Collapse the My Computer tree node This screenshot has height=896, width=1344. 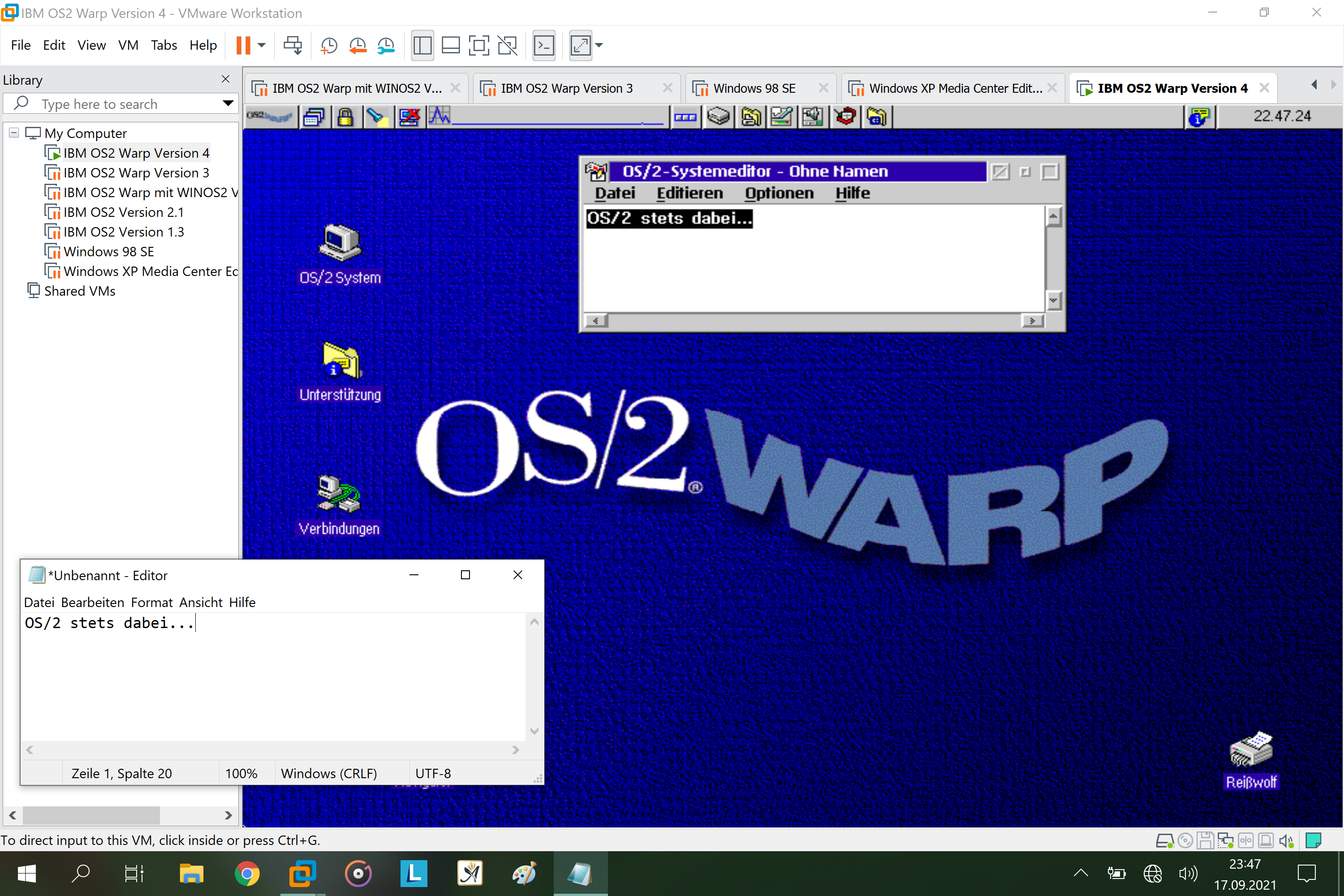point(14,133)
